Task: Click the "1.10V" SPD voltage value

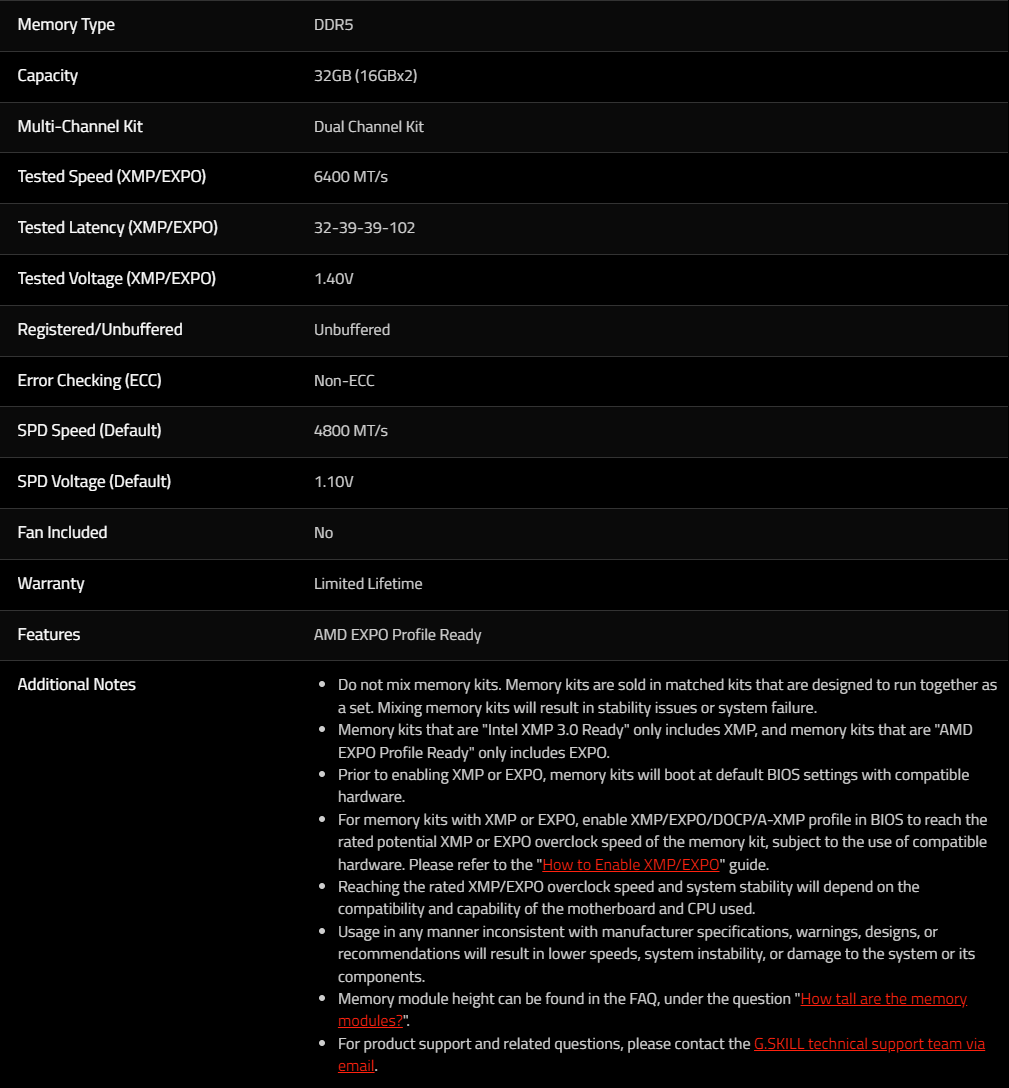Action: (x=333, y=482)
